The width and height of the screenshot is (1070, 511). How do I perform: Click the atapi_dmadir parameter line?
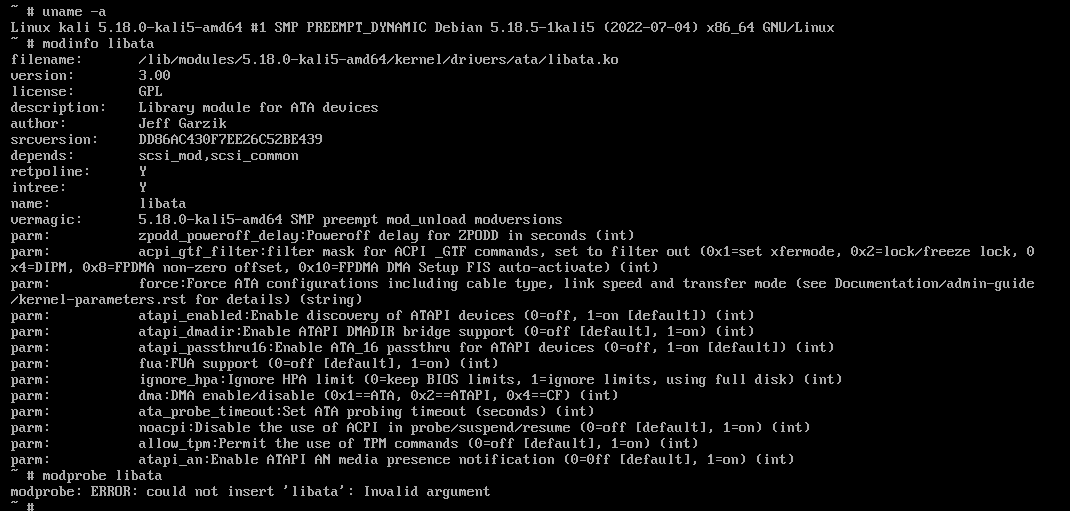446,331
